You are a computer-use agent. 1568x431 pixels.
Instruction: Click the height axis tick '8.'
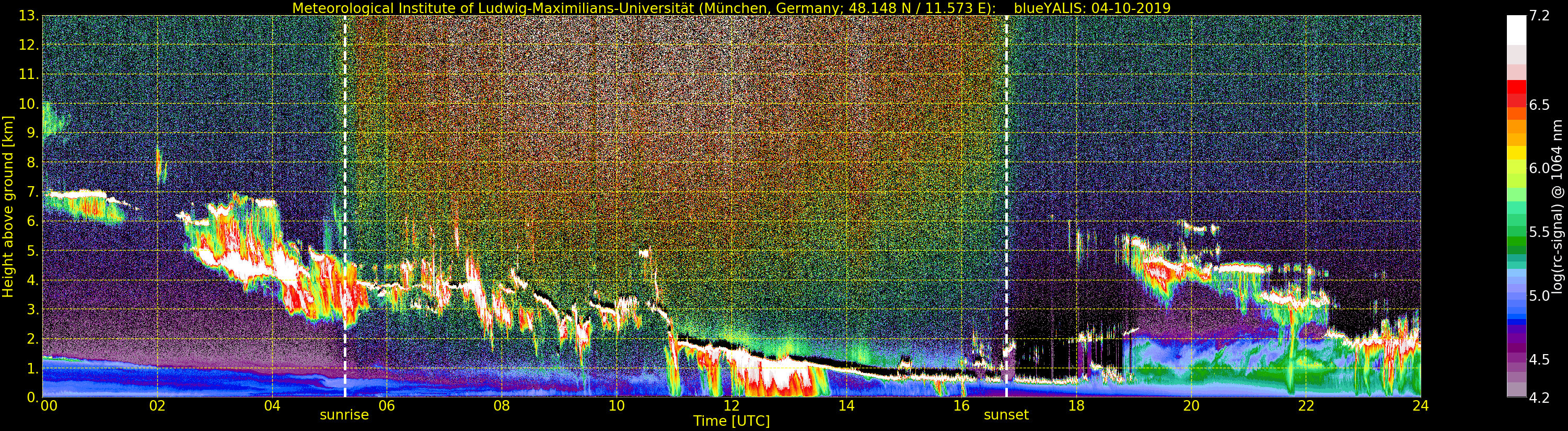(x=33, y=163)
